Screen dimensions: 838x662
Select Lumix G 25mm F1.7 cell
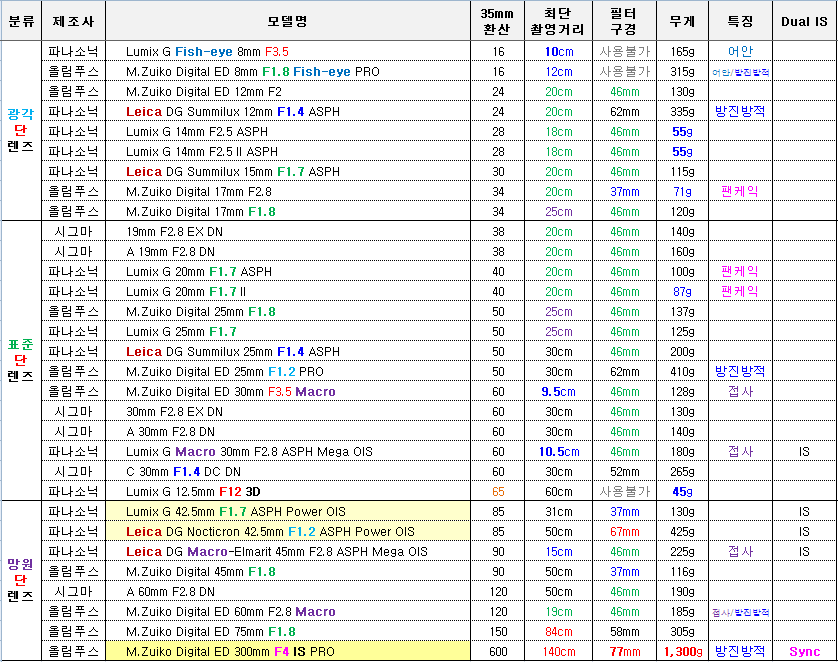(288, 332)
